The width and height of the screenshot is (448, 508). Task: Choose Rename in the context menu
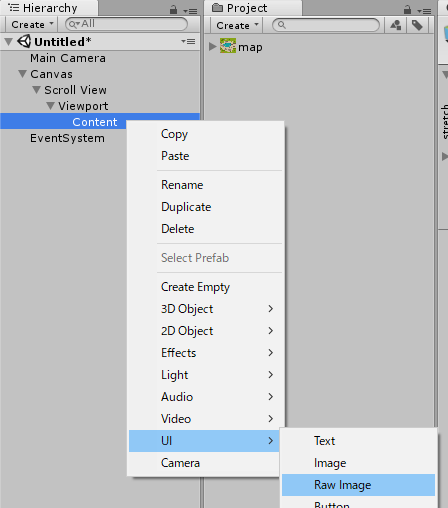click(x=206, y=185)
